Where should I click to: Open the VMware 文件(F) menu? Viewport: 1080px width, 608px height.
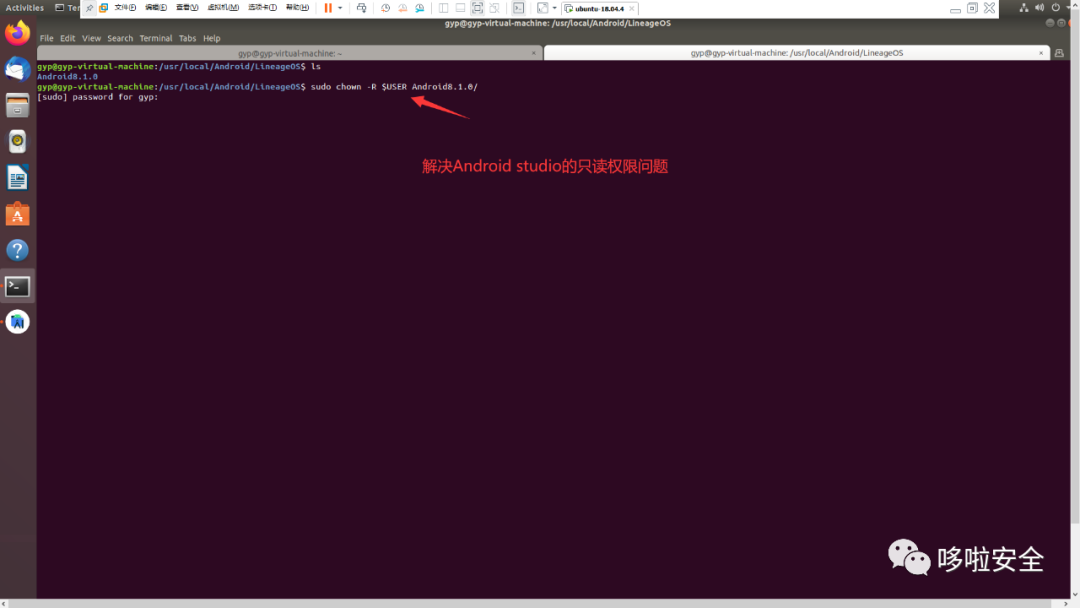click(x=125, y=8)
